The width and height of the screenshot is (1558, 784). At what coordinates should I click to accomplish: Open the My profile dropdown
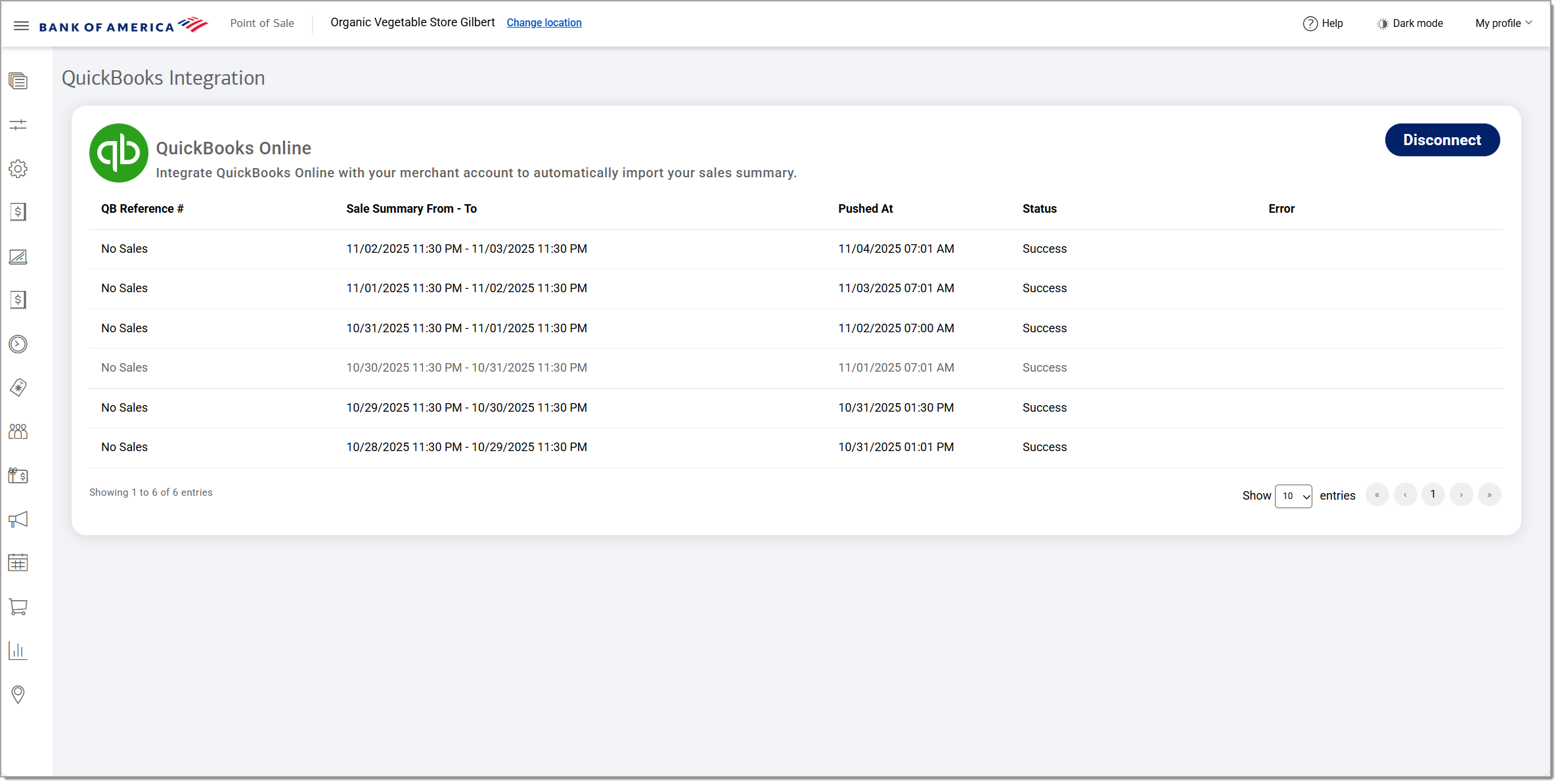pos(1503,23)
